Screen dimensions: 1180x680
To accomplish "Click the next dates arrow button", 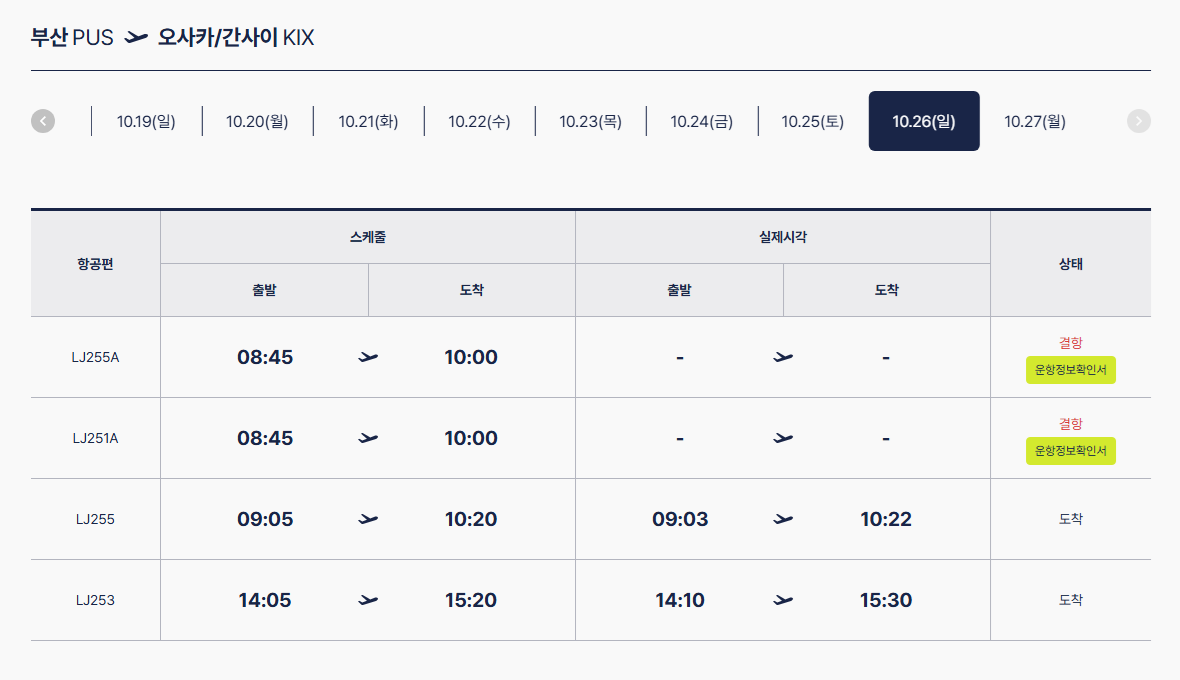I will coord(1139,121).
